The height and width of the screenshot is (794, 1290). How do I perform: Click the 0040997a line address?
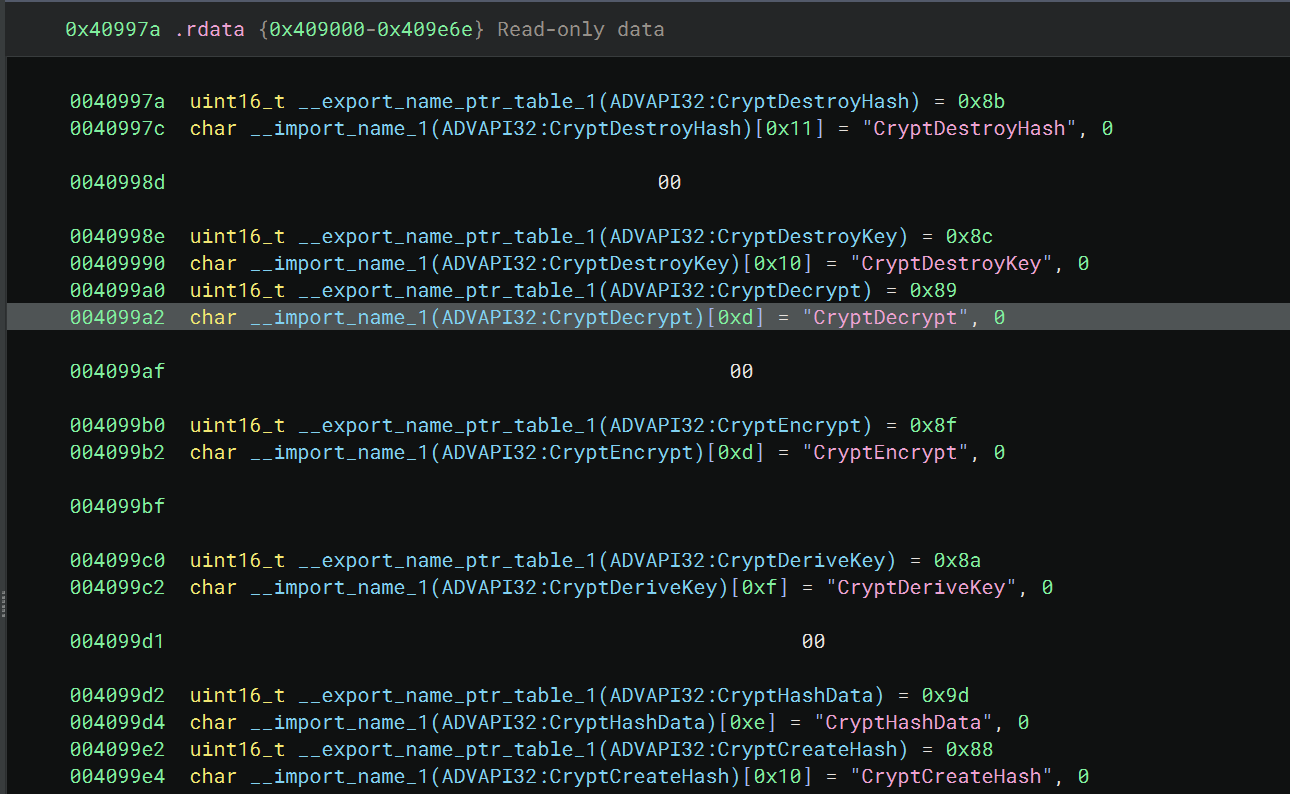(117, 101)
